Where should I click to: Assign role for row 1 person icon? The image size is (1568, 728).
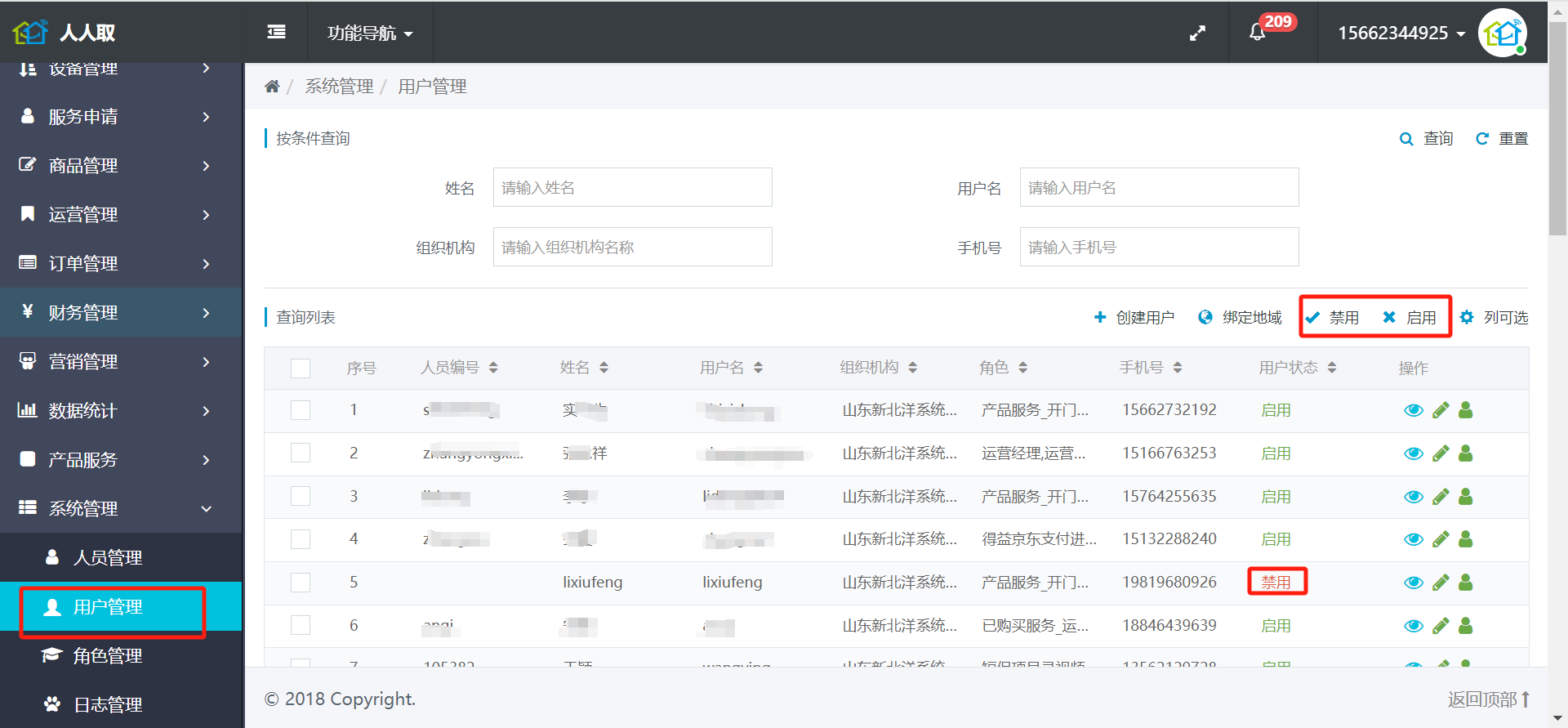[1466, 410]
